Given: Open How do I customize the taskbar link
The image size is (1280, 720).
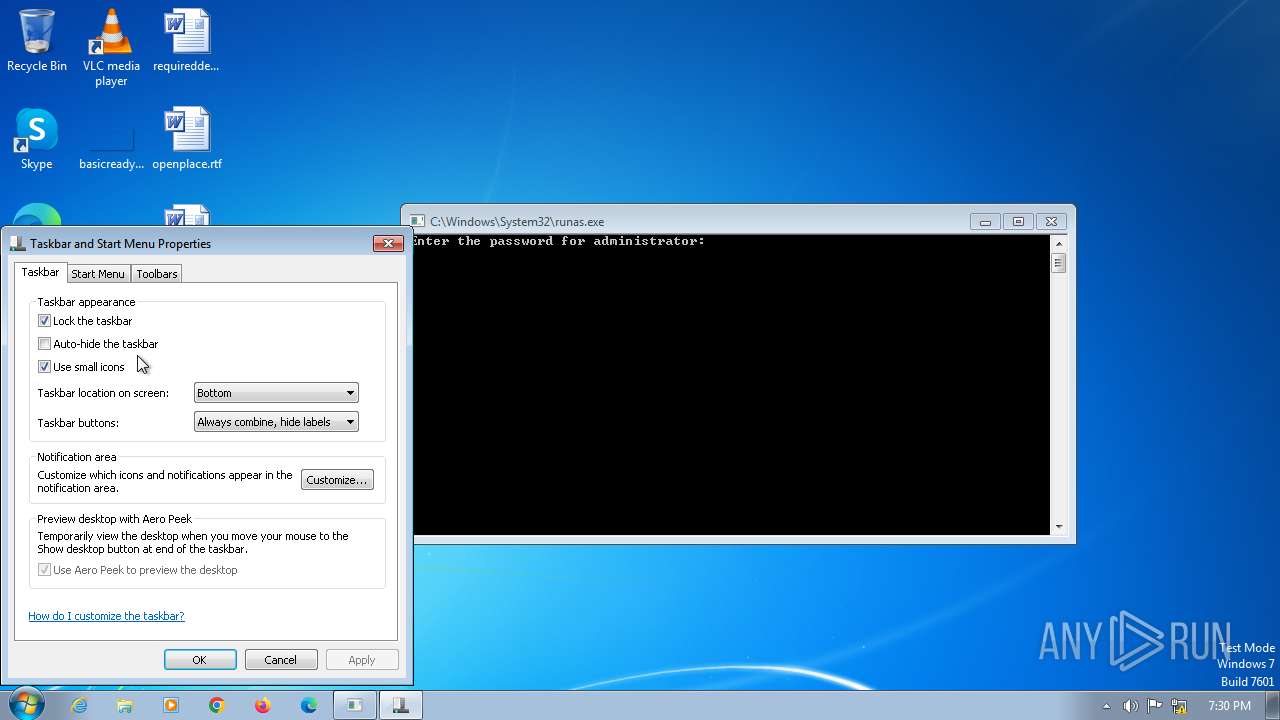Looking at the screenshot, I should (x=106, y=616).
